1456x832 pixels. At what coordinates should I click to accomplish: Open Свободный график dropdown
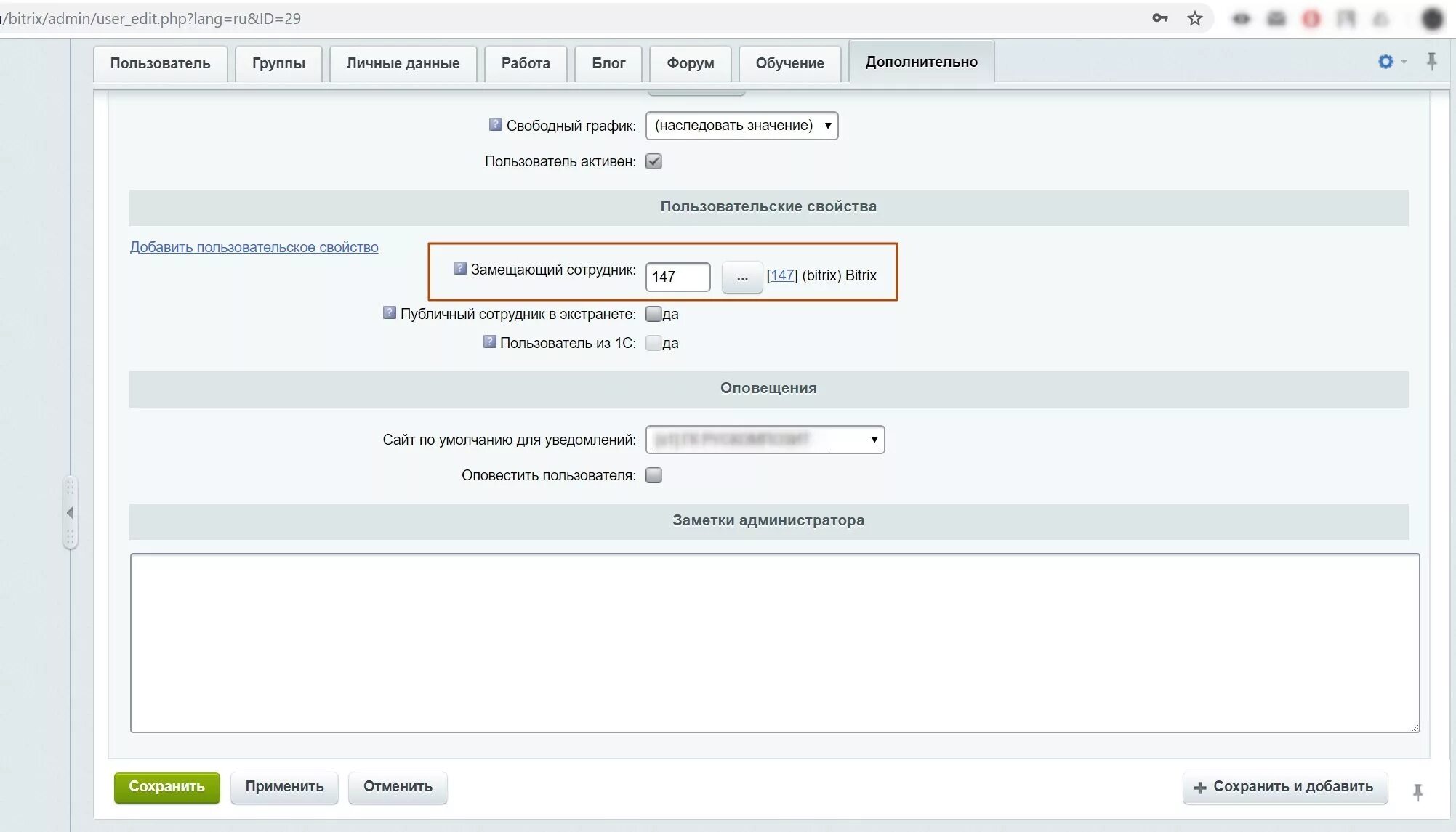tap(741, 126)
